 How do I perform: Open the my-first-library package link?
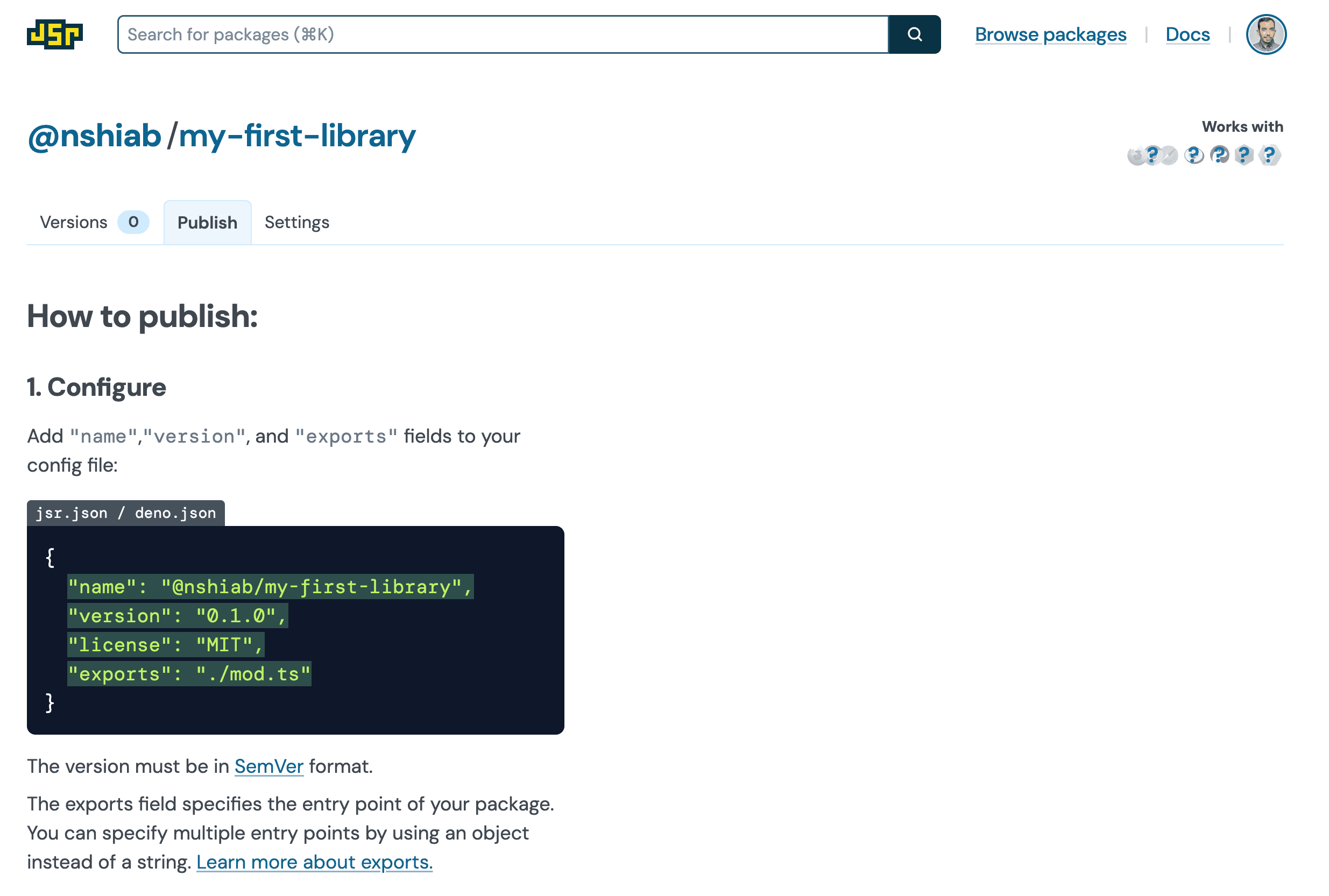pyautogui.click(x=297, y=136)
